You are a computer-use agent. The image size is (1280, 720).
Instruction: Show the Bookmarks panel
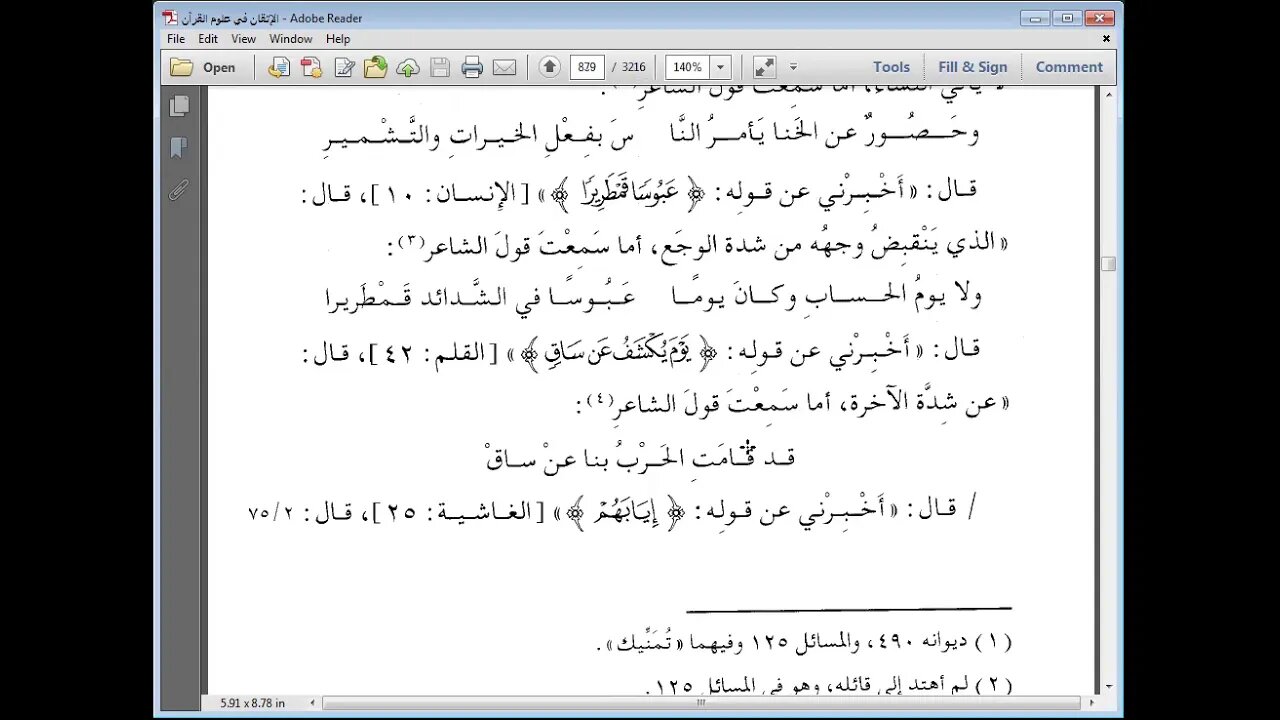point(180,148)
